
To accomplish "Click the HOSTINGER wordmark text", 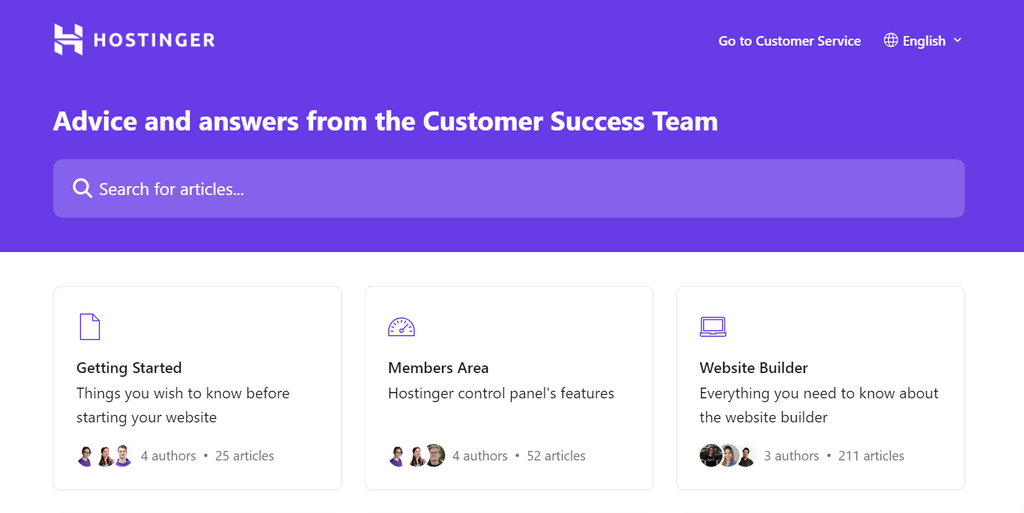I will pos(154,41).
